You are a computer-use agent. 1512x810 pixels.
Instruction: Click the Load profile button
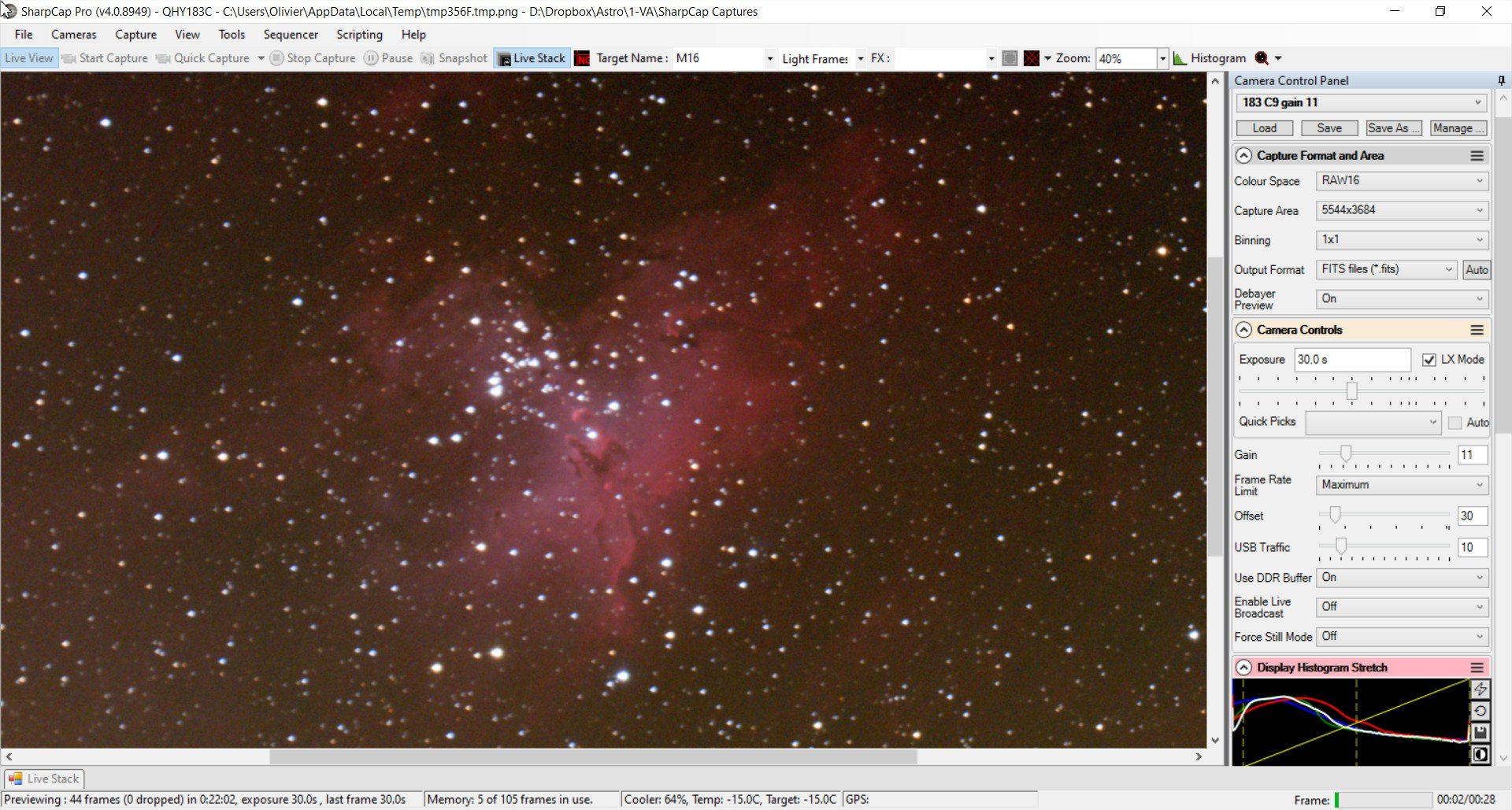tap(1264, 128)
